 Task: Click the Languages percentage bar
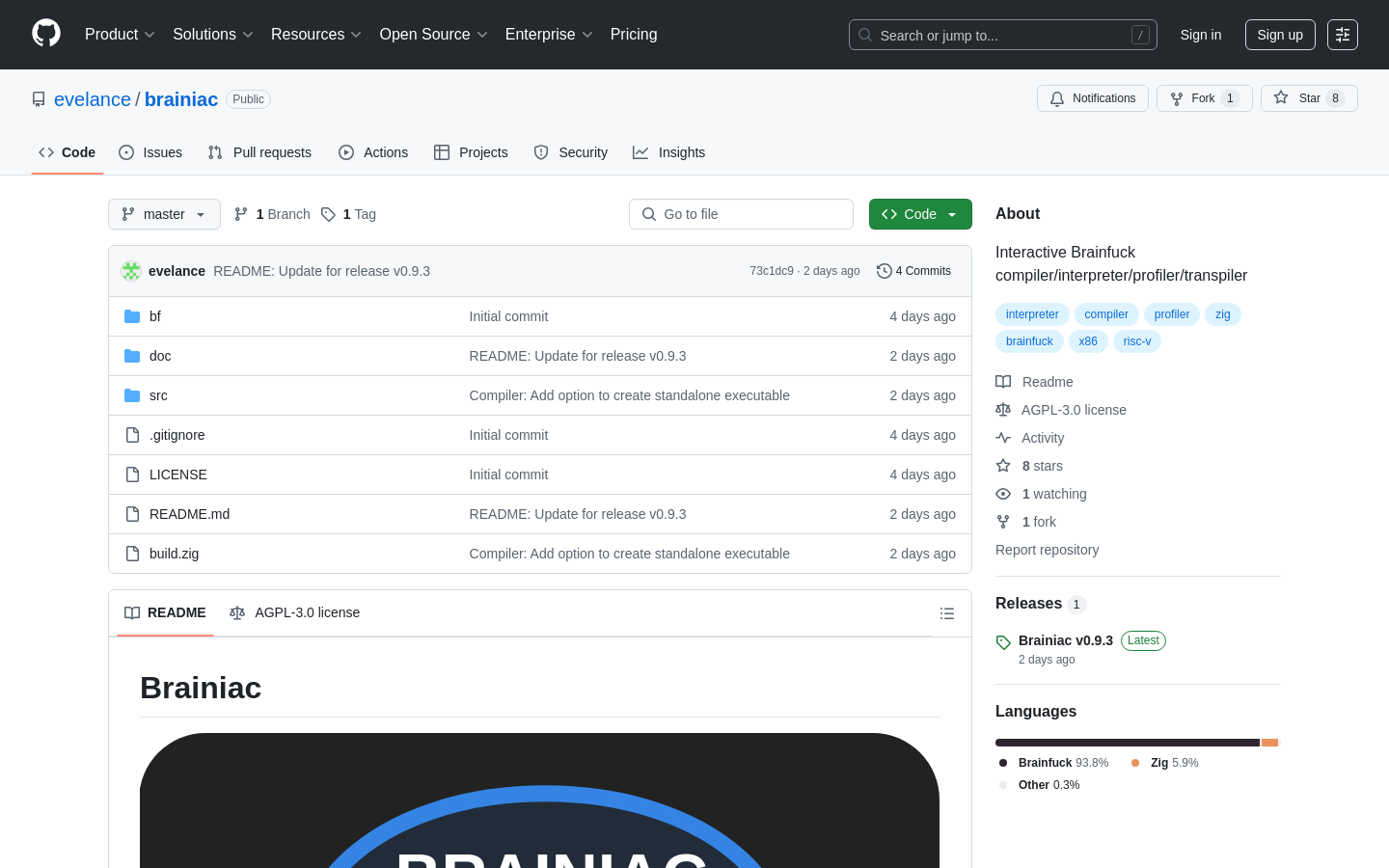[1137, 743]
